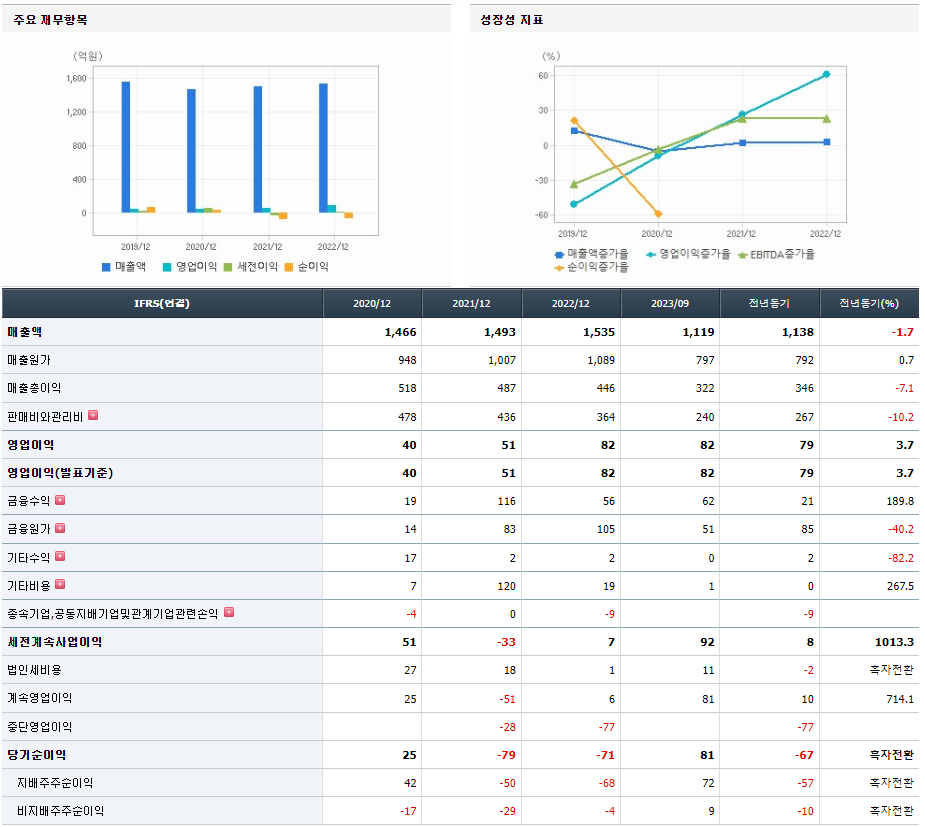The image size is (925, 827).
Task: Click the 지배주주순이익 row label
Action: tap(55, 783)
